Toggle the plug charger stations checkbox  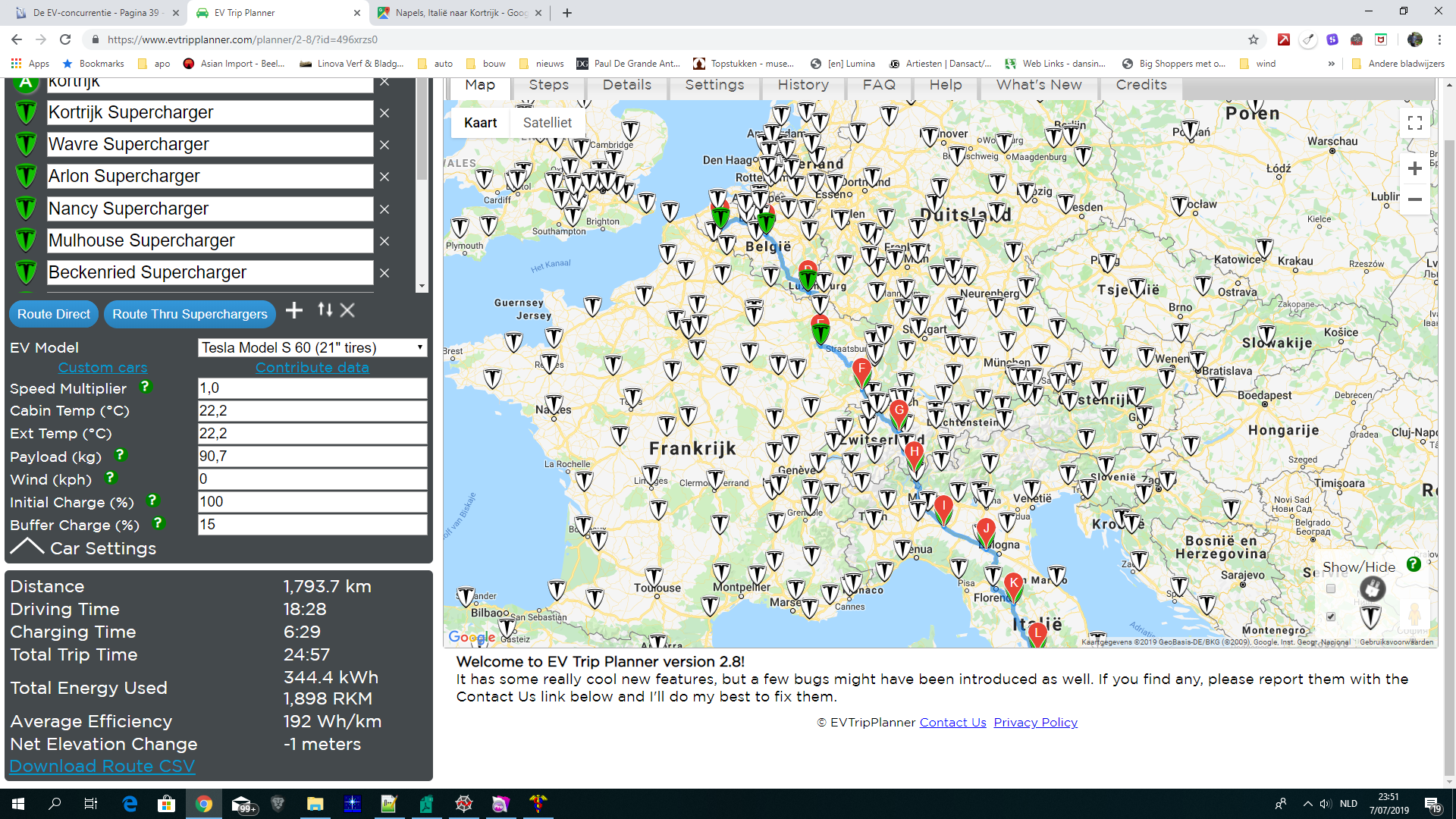click(x=1331, y=588)
